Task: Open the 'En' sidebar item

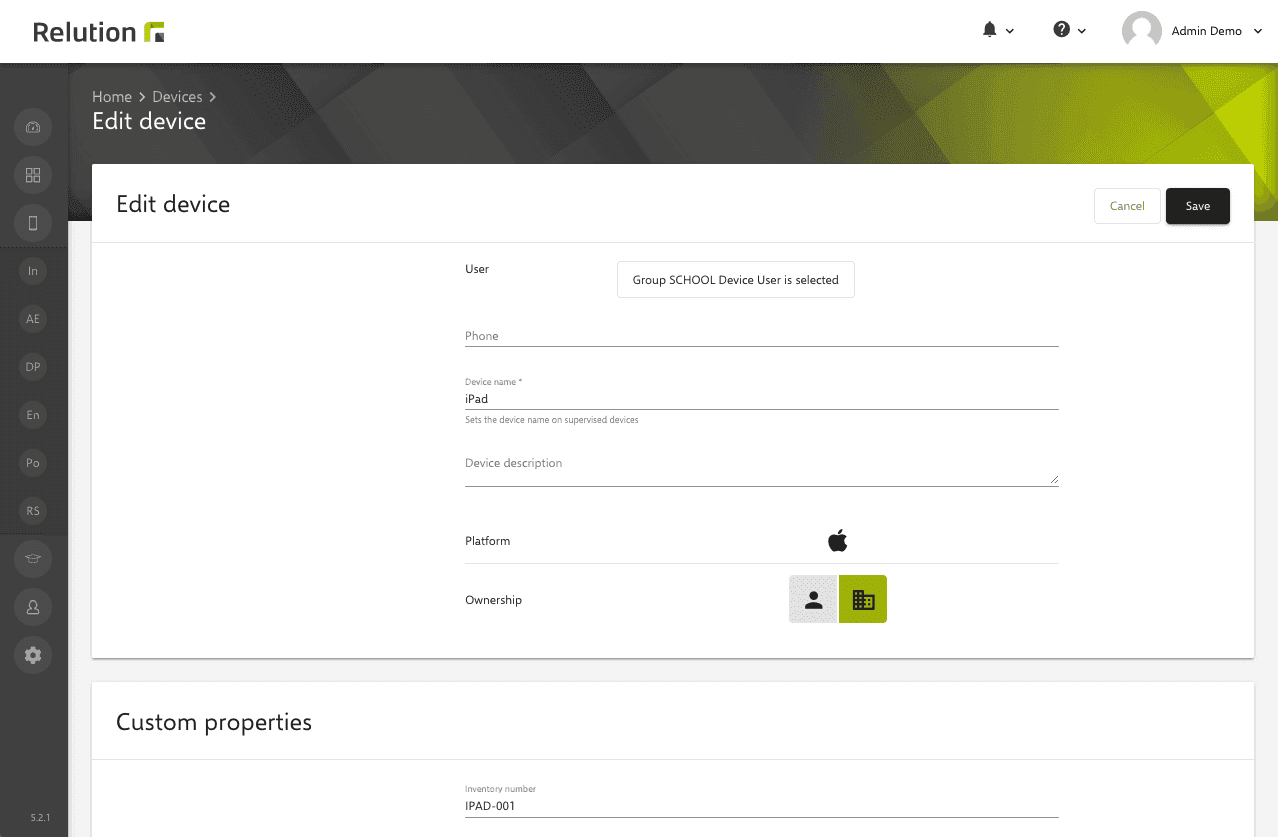Action: tap(33, 415)
